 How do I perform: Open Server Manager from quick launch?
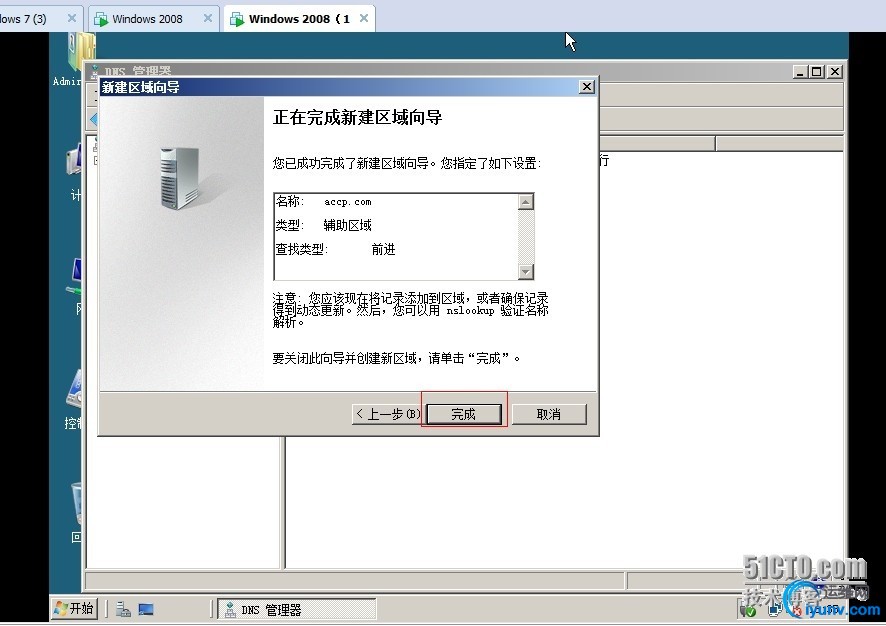123,609
